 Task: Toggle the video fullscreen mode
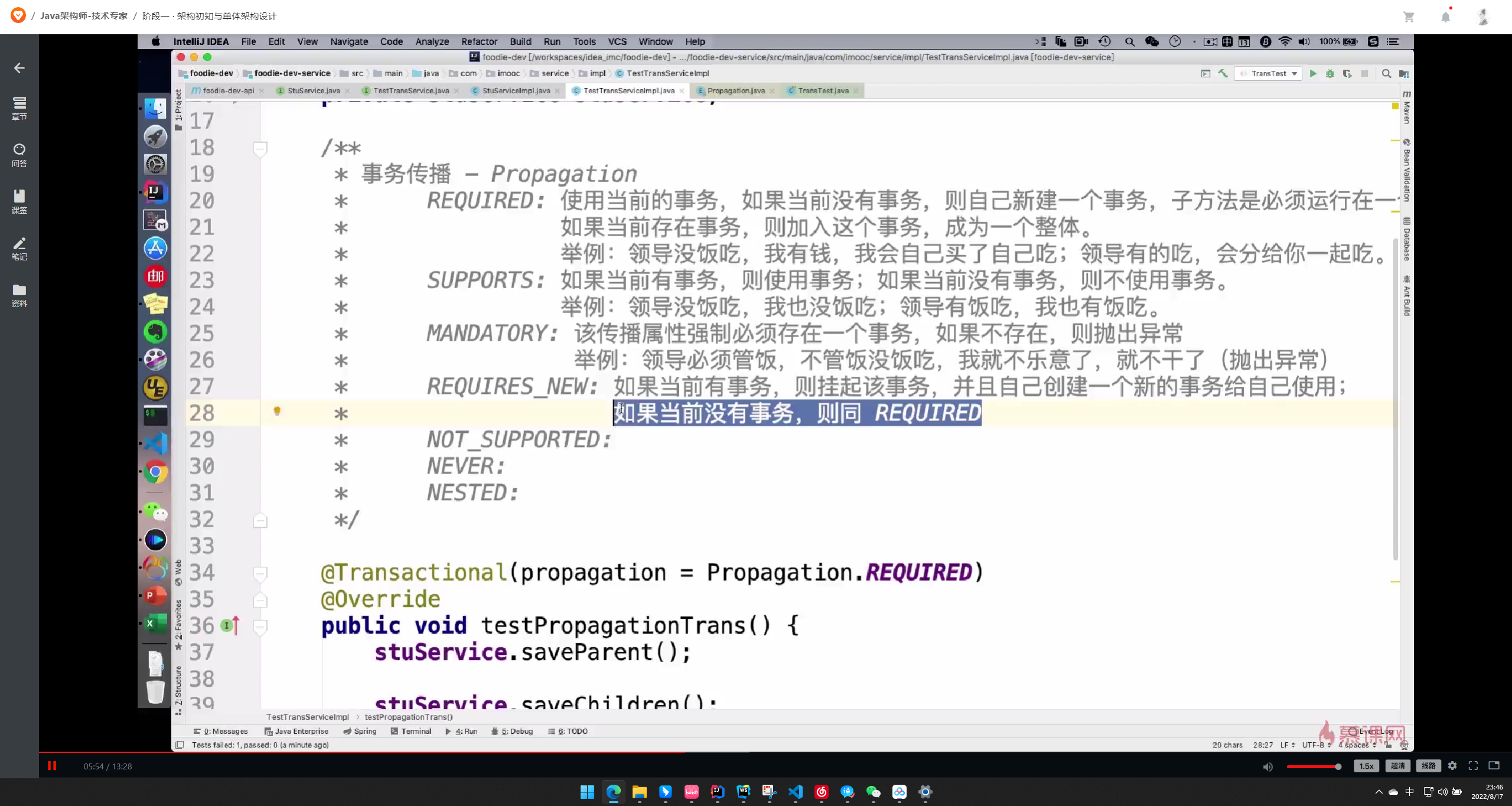pos(1472,766)
